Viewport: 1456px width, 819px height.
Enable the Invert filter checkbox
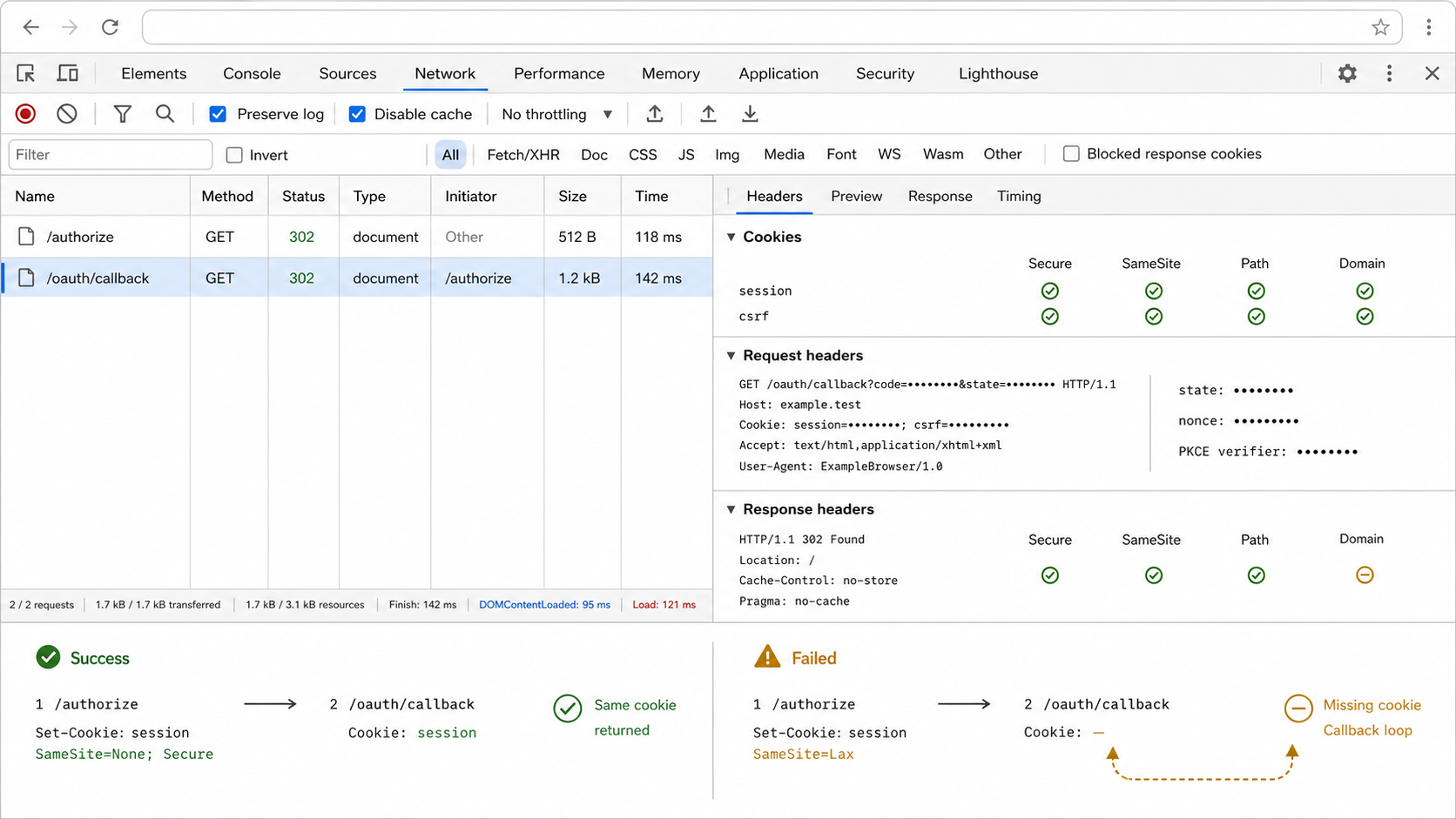point(234,155)
